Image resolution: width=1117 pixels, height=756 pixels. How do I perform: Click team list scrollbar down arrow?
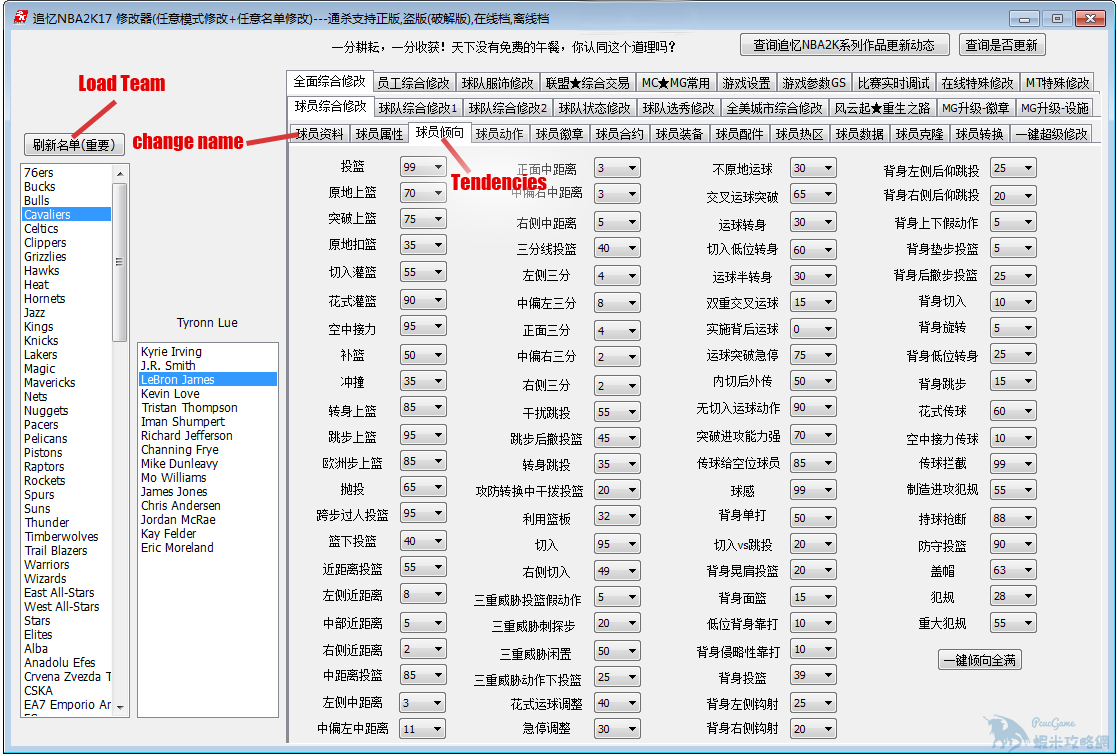point(120,707)
